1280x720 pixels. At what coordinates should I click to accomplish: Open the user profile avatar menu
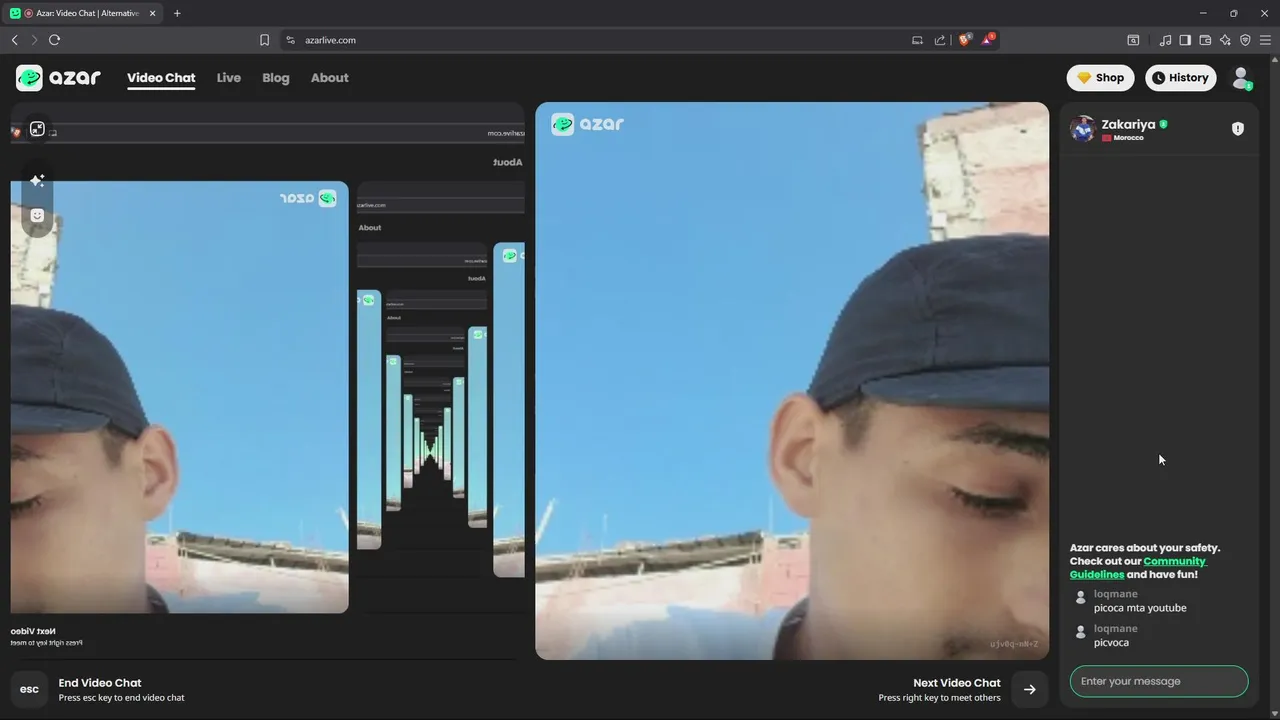(x=1241, y=78)
